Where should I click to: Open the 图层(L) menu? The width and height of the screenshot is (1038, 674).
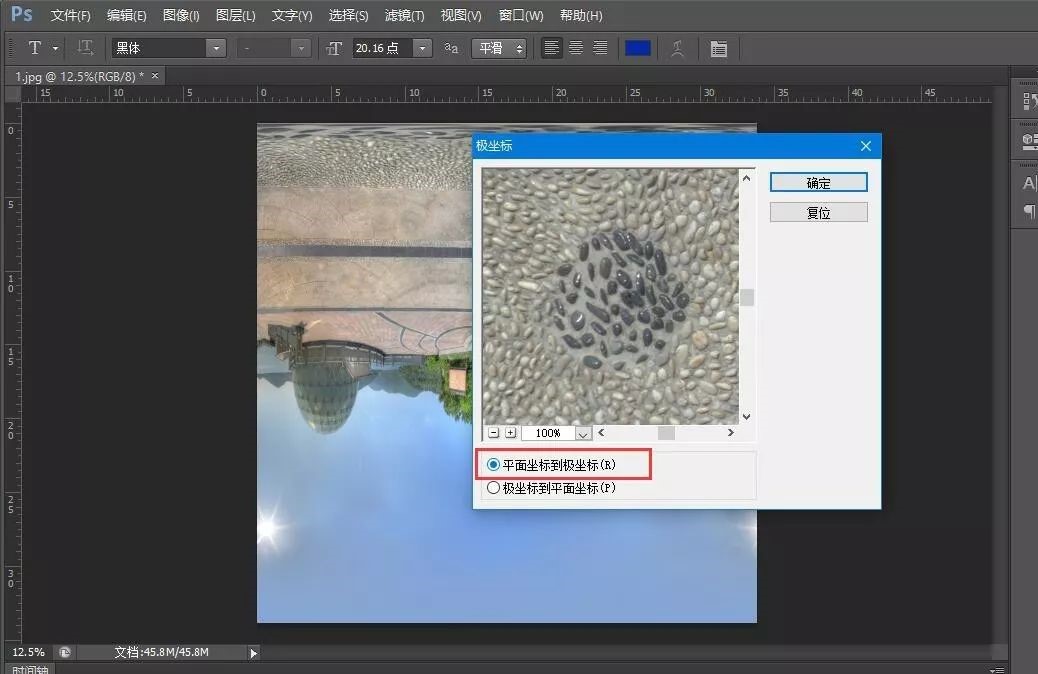pyautogui.click(x=235, y=15)
